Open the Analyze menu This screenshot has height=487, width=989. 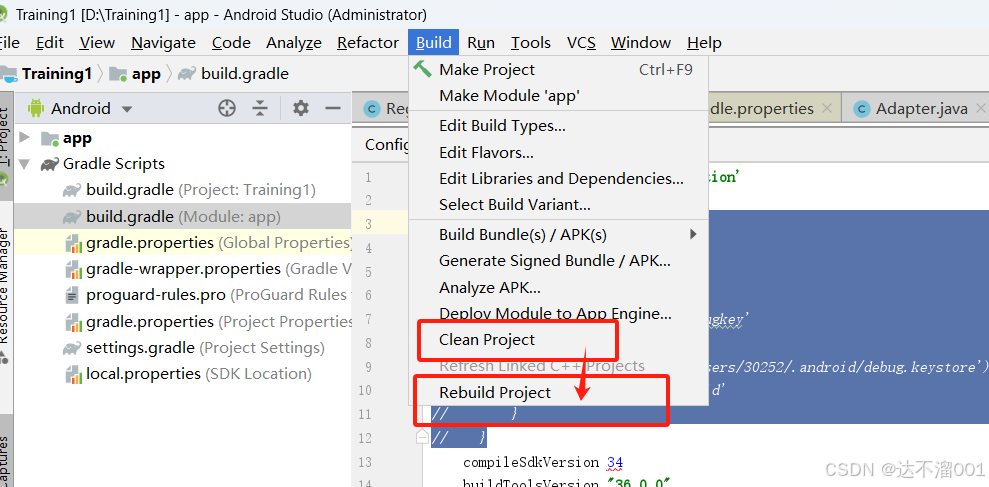pos(294,43)
